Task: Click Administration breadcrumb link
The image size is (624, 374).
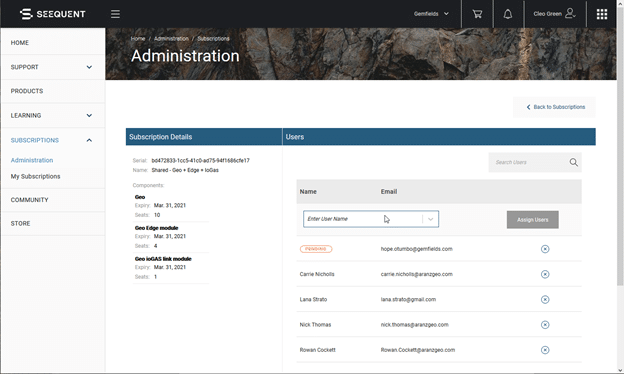Action: pos(171,39)
